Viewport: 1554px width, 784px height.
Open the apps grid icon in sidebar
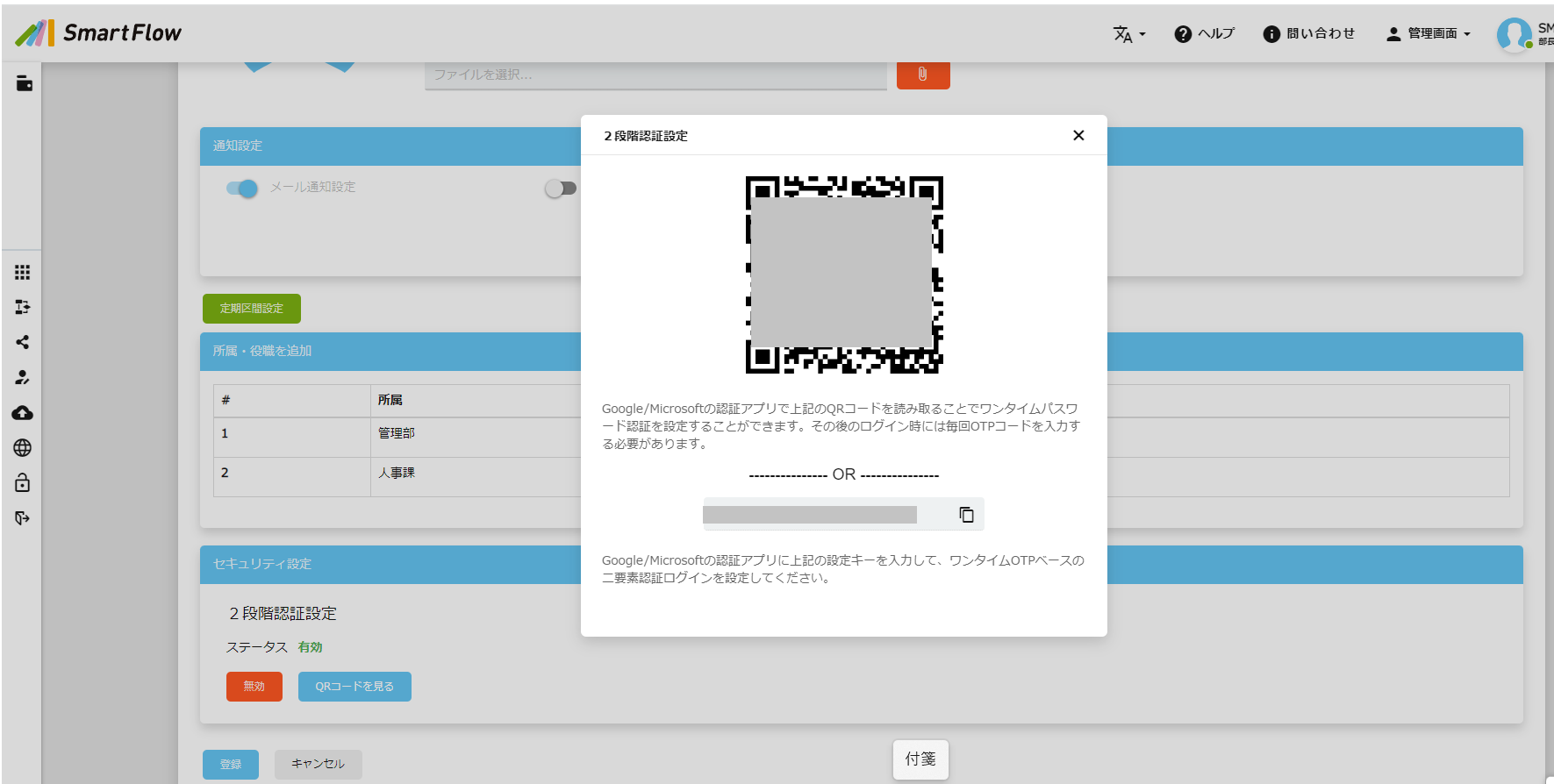point(23,273)
